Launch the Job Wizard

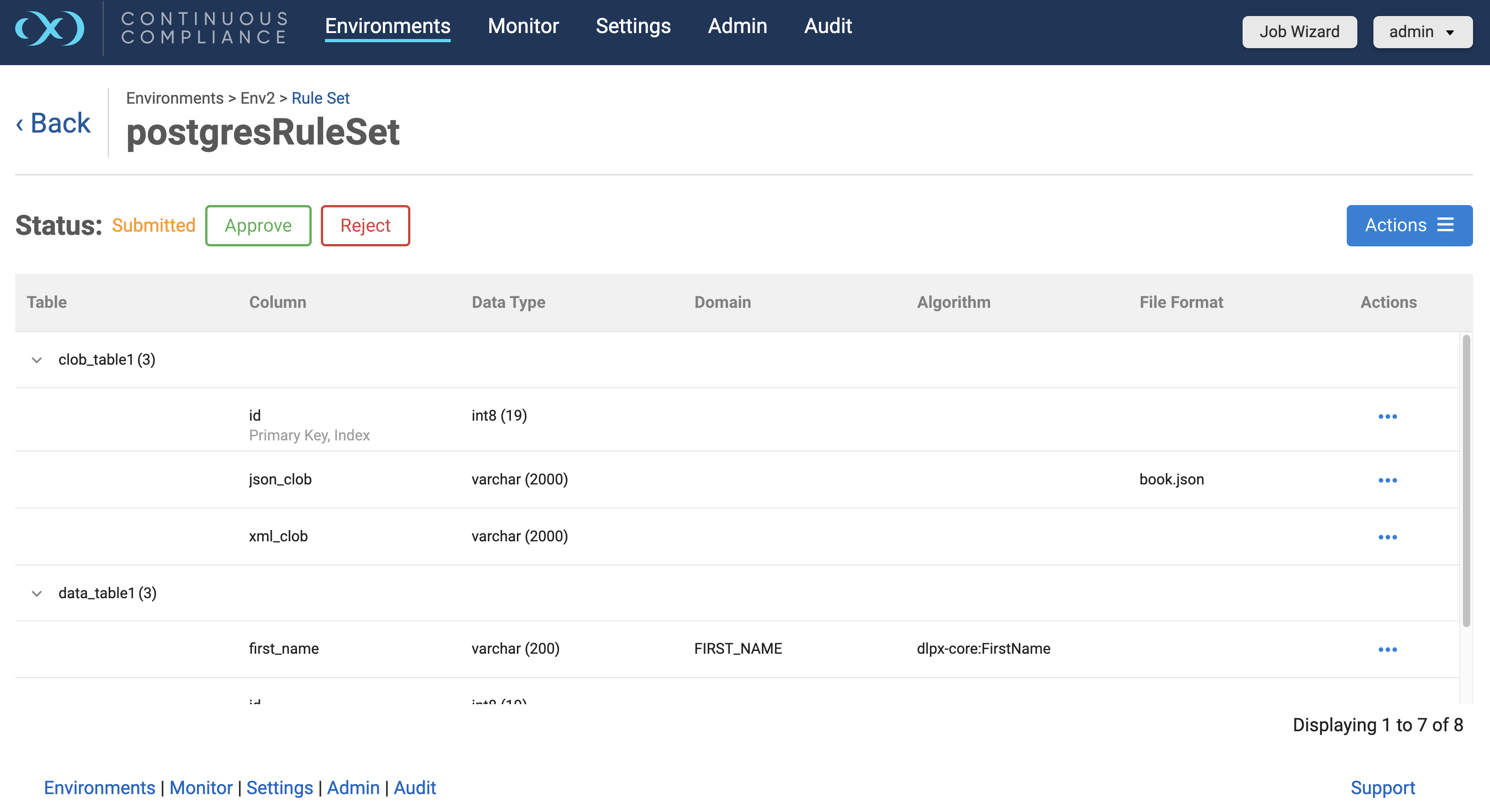point(1299,32)
